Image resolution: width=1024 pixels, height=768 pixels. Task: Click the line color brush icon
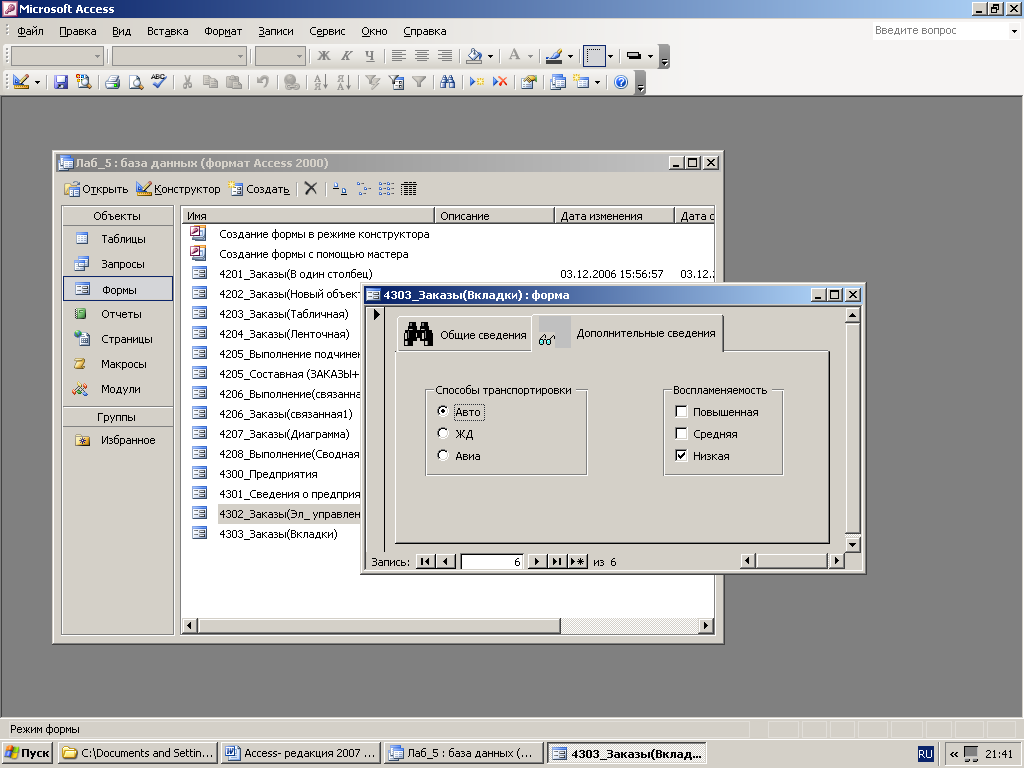(x=554, y=56)
